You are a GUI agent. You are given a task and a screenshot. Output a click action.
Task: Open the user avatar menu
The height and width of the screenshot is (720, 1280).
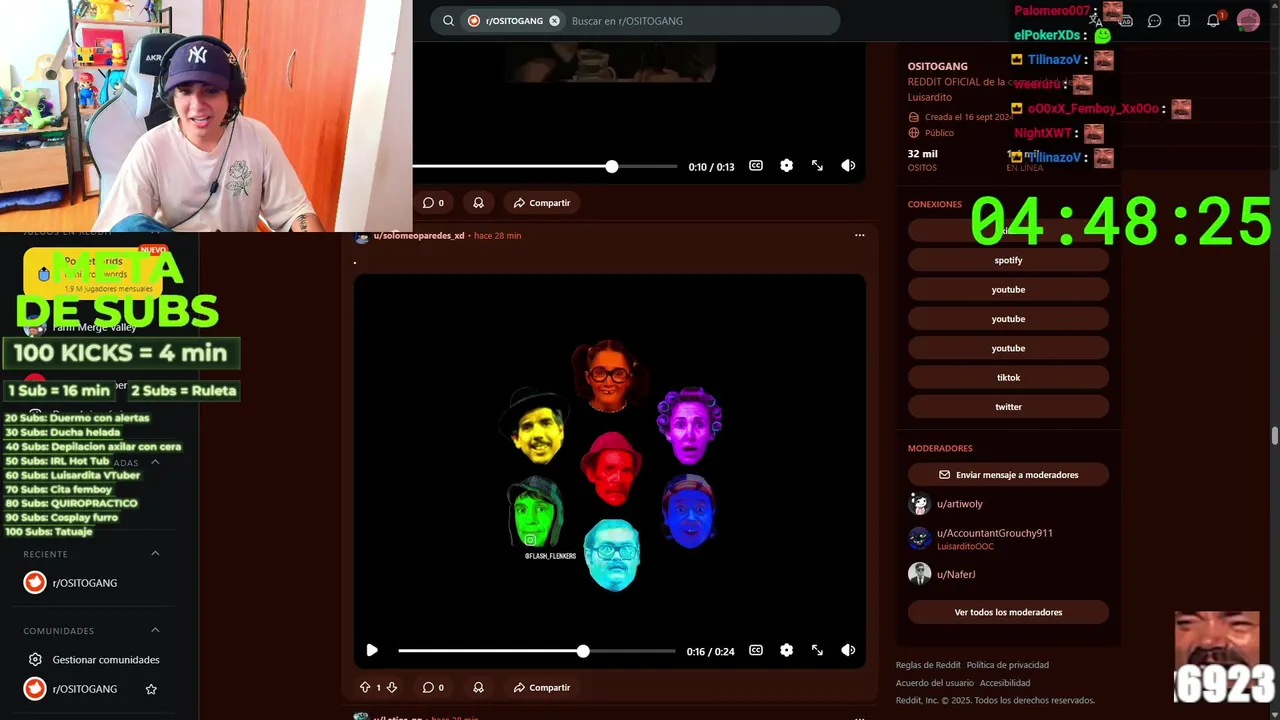pyautogui.click(x=1248, y=21)
